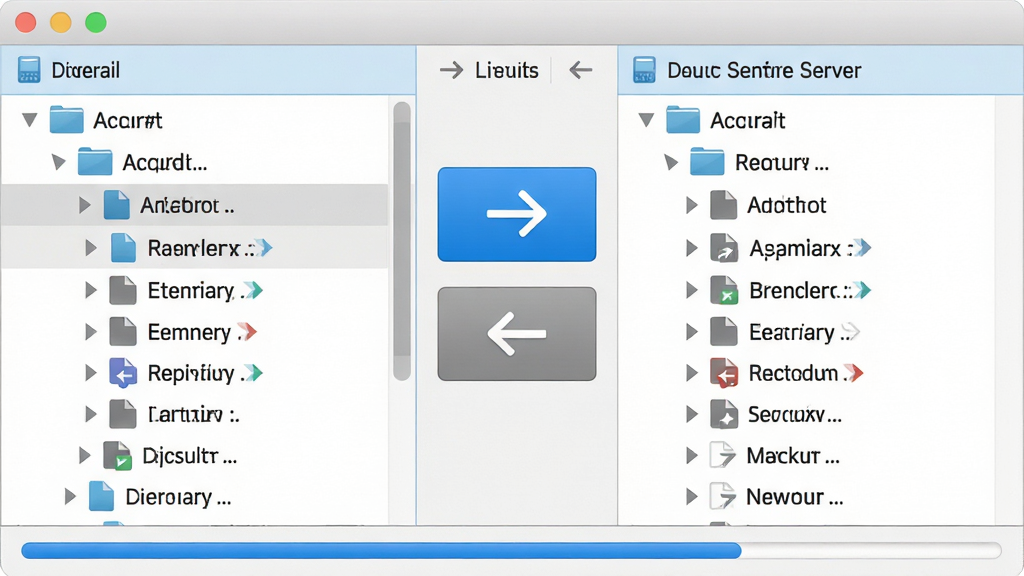Expand the Eeatriary item
This screenshot has width=1024, height=576.
[x=692, y=332]
